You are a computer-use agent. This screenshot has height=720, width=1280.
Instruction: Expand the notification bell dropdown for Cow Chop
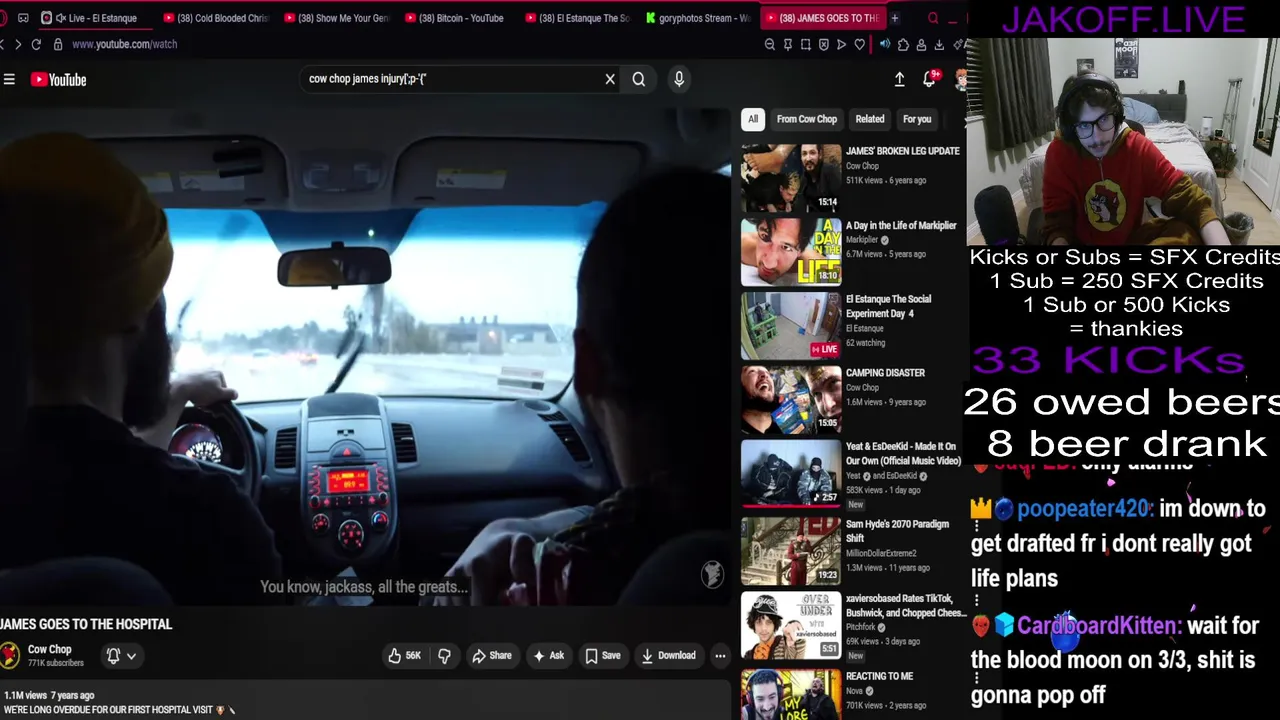(121, 656)
